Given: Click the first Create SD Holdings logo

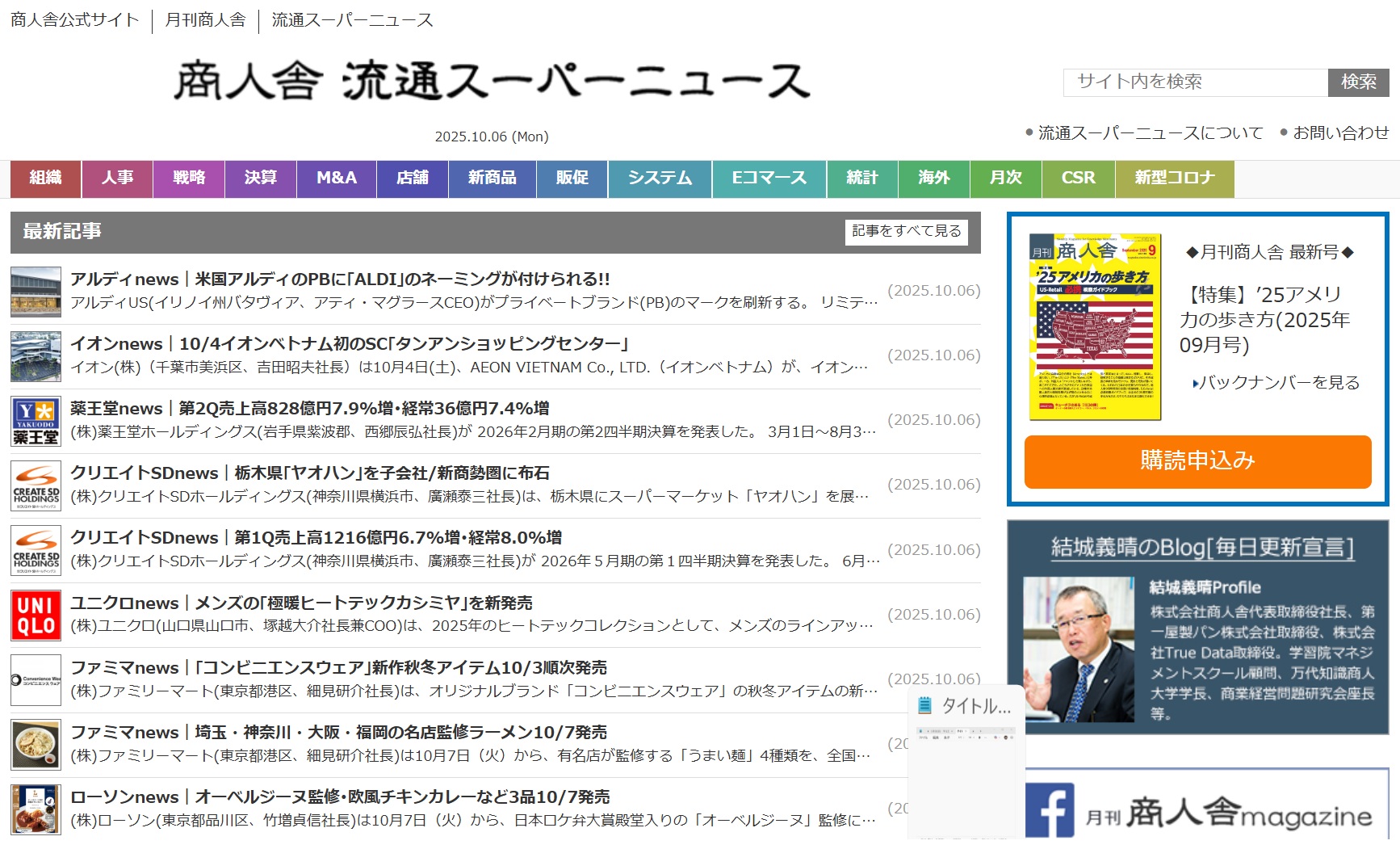Looking at the screenshot, I should (36, 485).
